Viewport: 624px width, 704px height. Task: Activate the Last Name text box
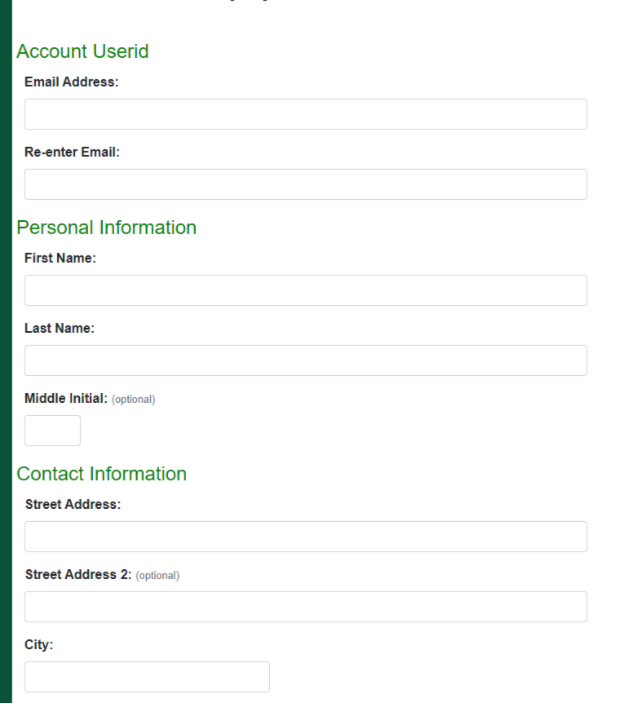(x=305, y=361)
